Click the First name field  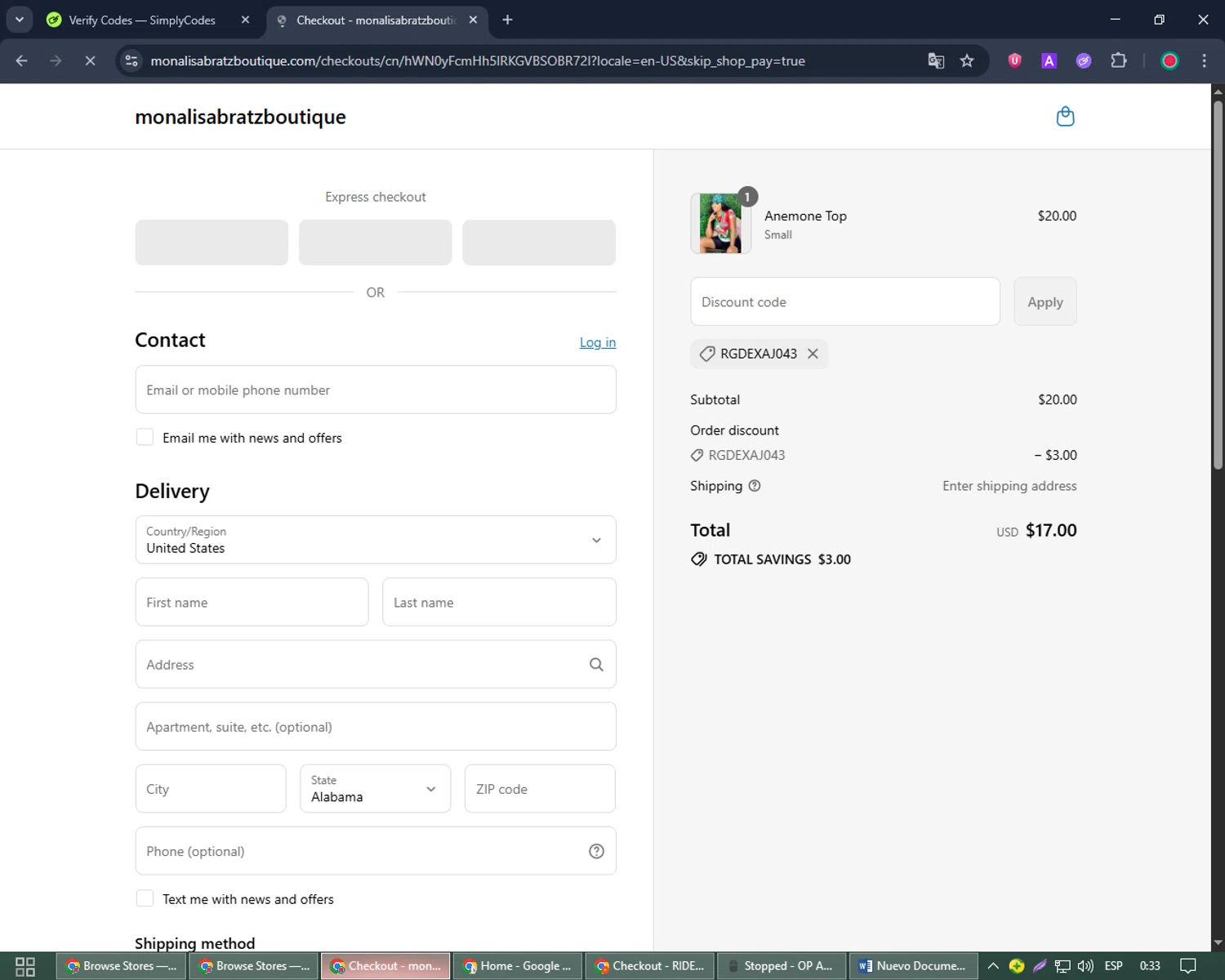coord(252,602)
